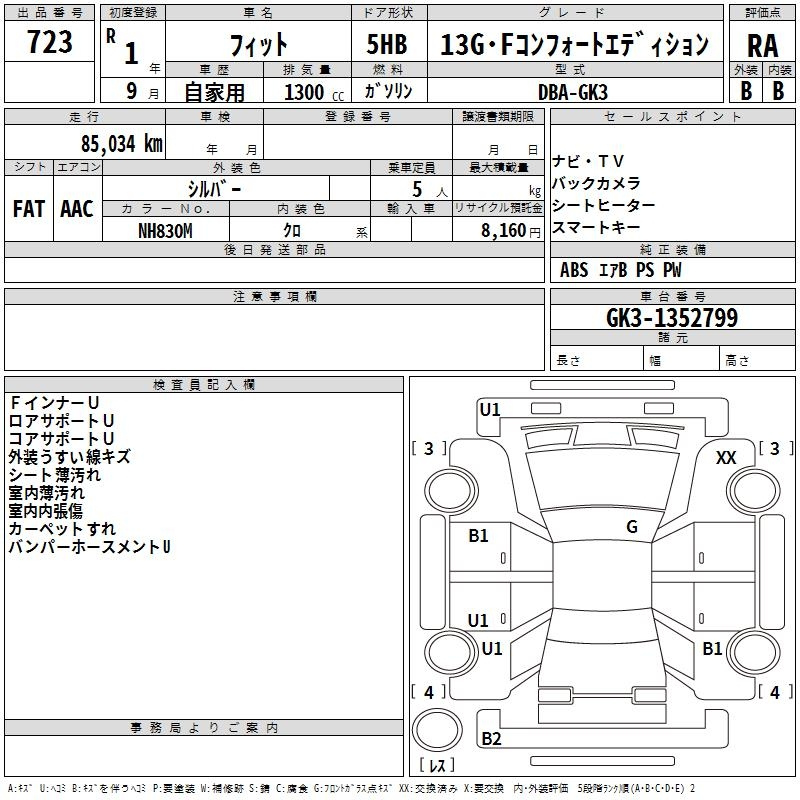Screen dimensions: 800x800
Task: Click the XX mark on the car diagram
Action: tap(726, 457)
